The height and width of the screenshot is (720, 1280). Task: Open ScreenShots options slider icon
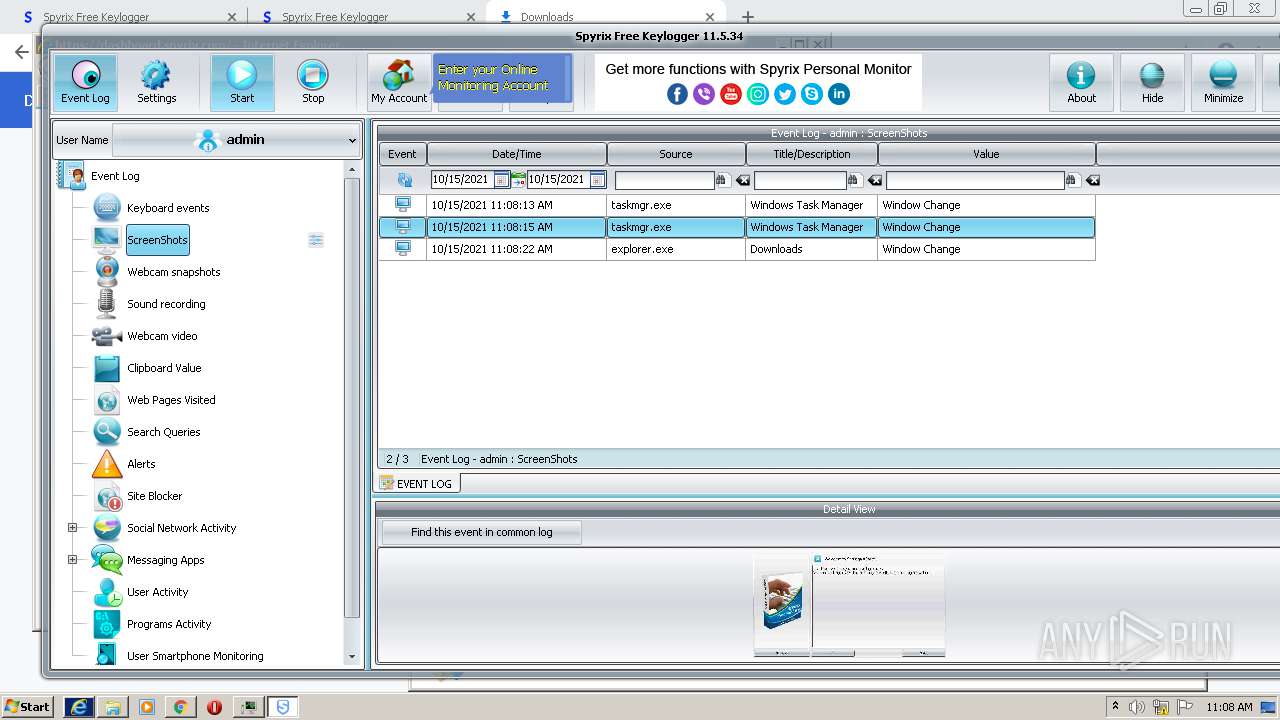[316, 240]
